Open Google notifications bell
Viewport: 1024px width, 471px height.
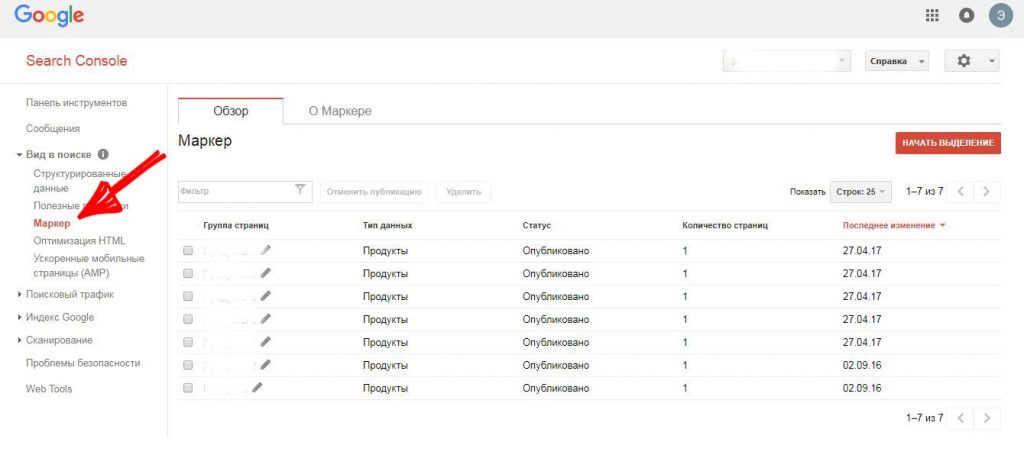[966, 16]
